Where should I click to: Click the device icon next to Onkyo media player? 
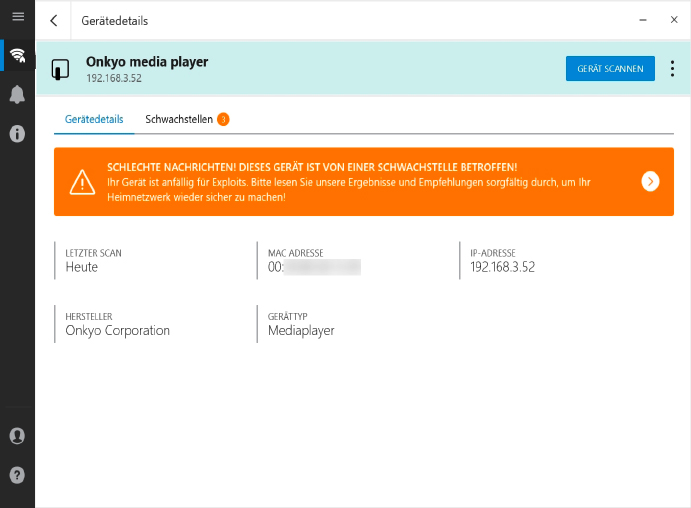(61, 69)
